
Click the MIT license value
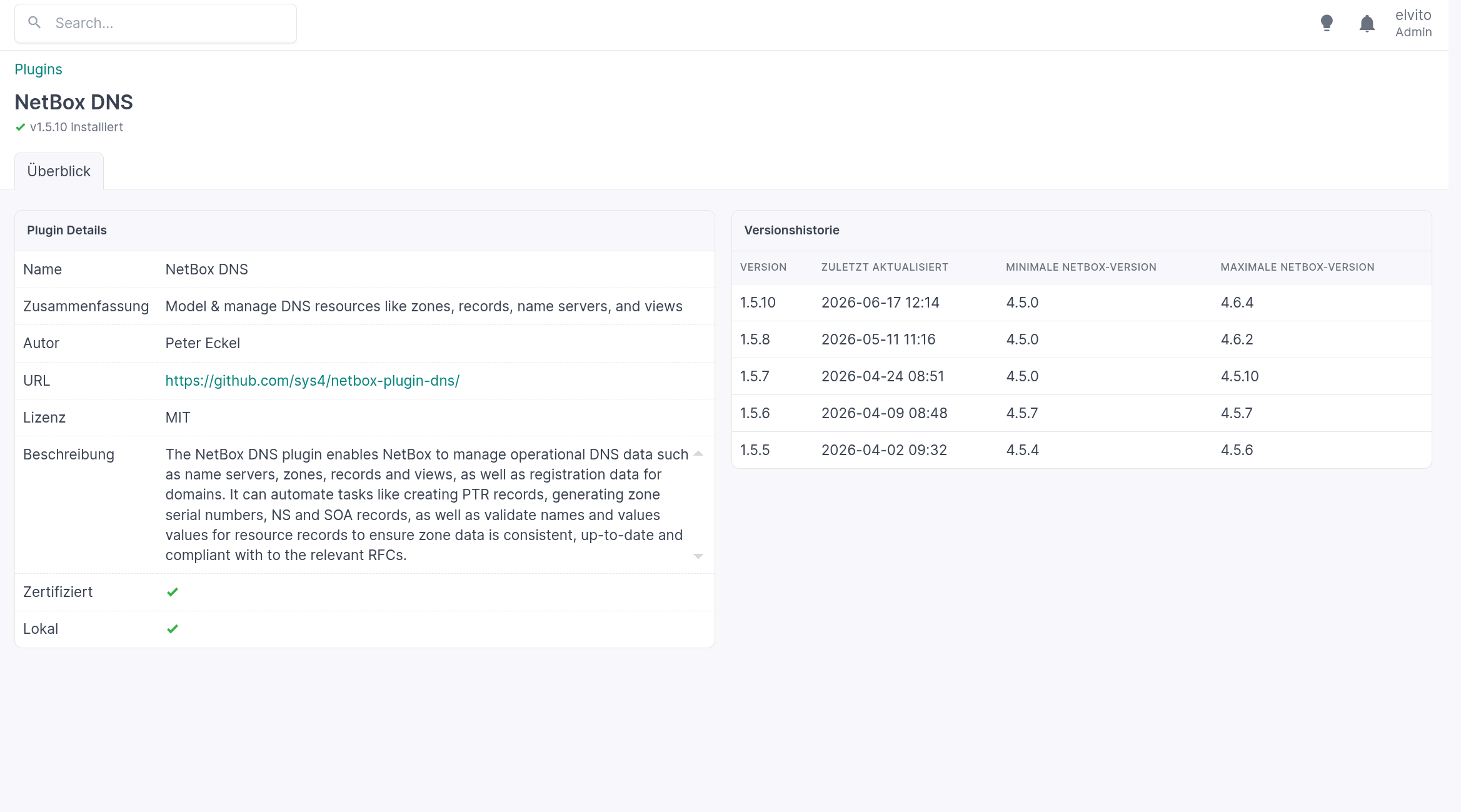pos(178,418)
